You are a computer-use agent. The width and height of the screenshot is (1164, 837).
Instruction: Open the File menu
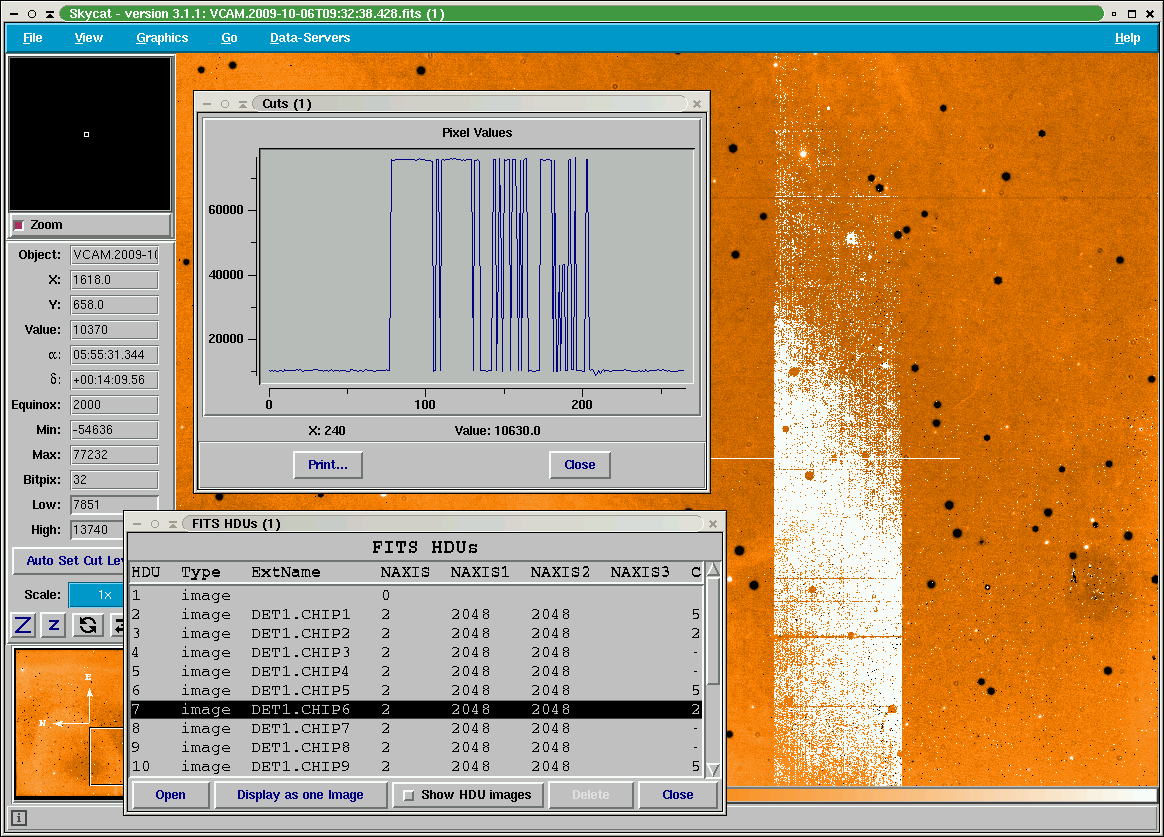point(33,38)
